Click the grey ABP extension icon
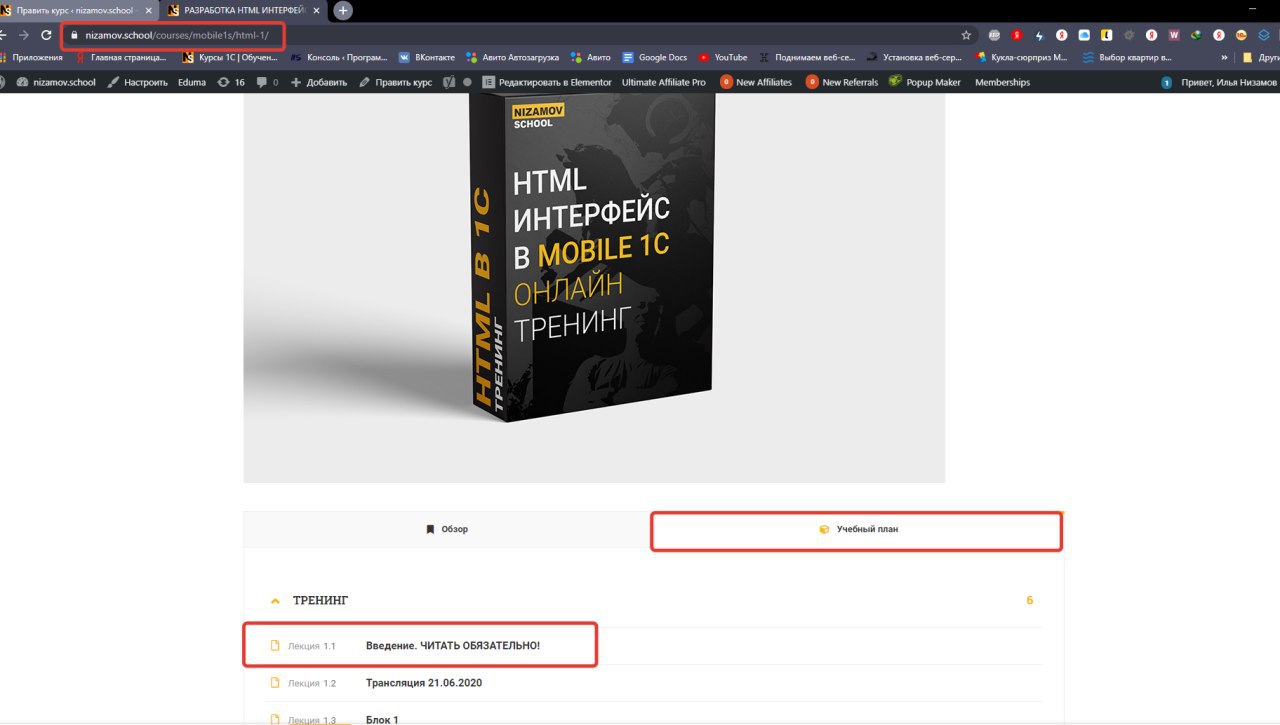 point(994,34)
